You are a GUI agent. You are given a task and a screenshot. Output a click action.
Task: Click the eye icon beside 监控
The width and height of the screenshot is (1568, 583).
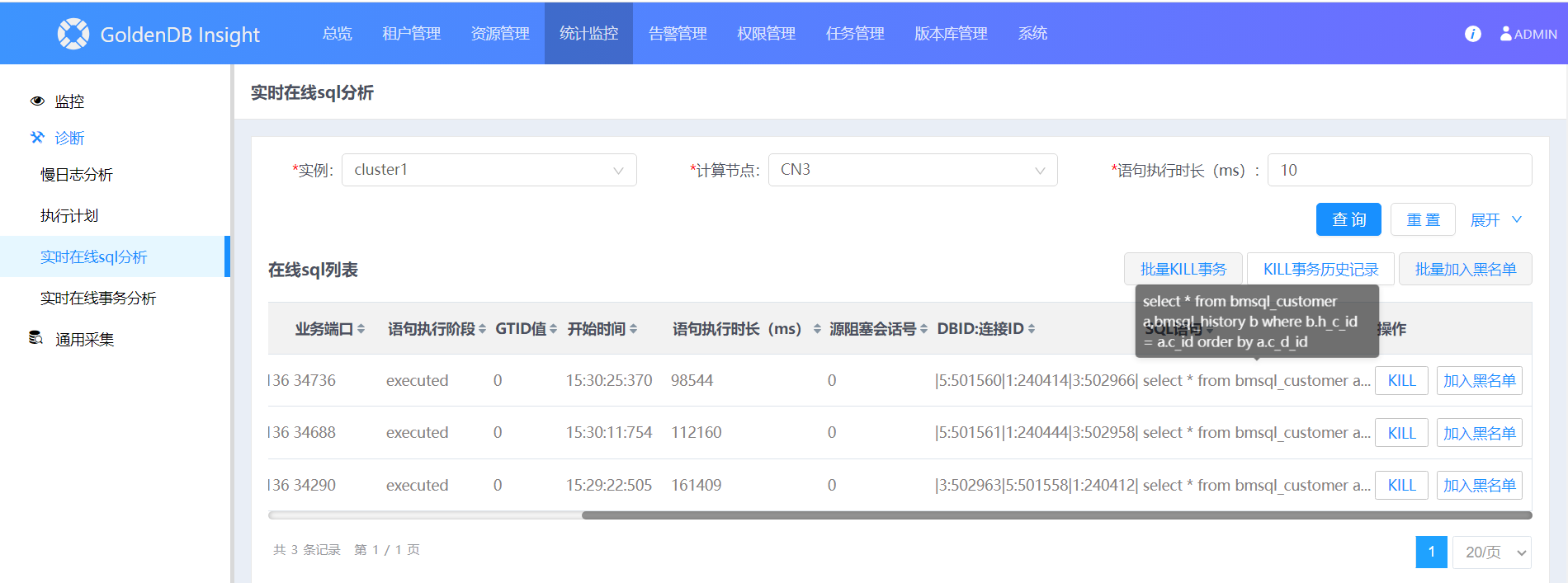(x=37, y=101)
